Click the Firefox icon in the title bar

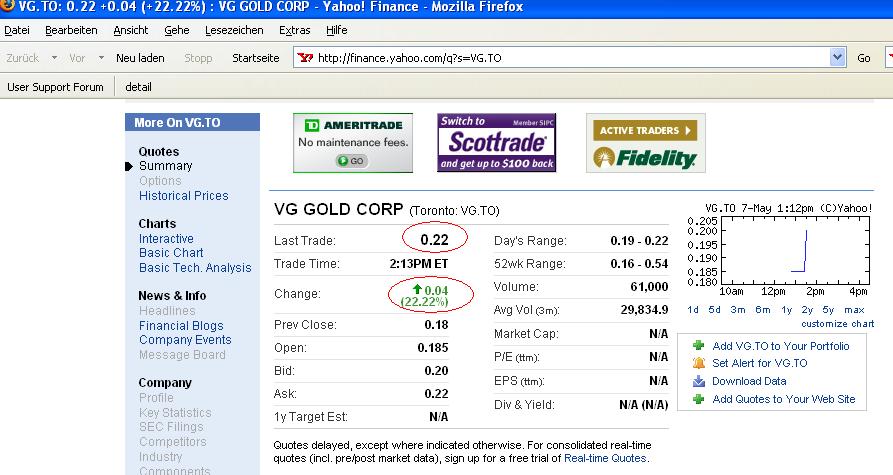(x=7, y=5)
